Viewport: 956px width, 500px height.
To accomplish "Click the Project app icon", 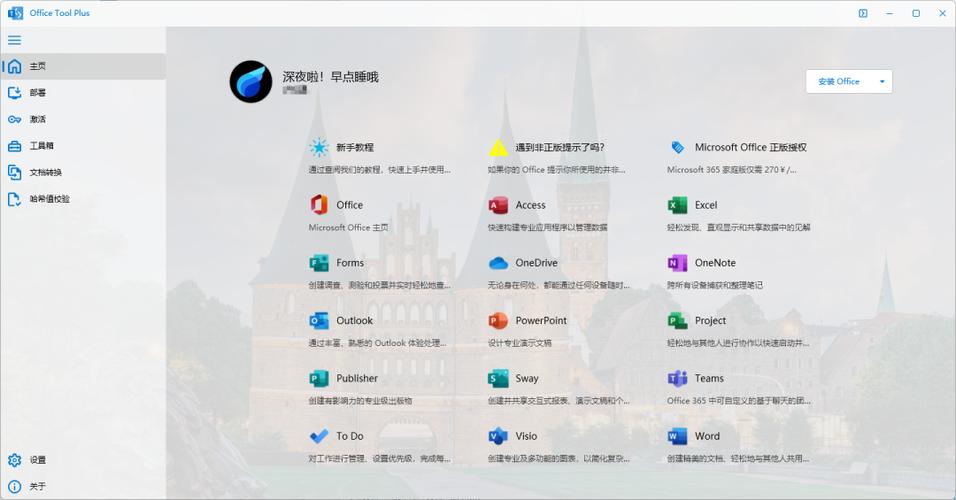I will 677,321.
